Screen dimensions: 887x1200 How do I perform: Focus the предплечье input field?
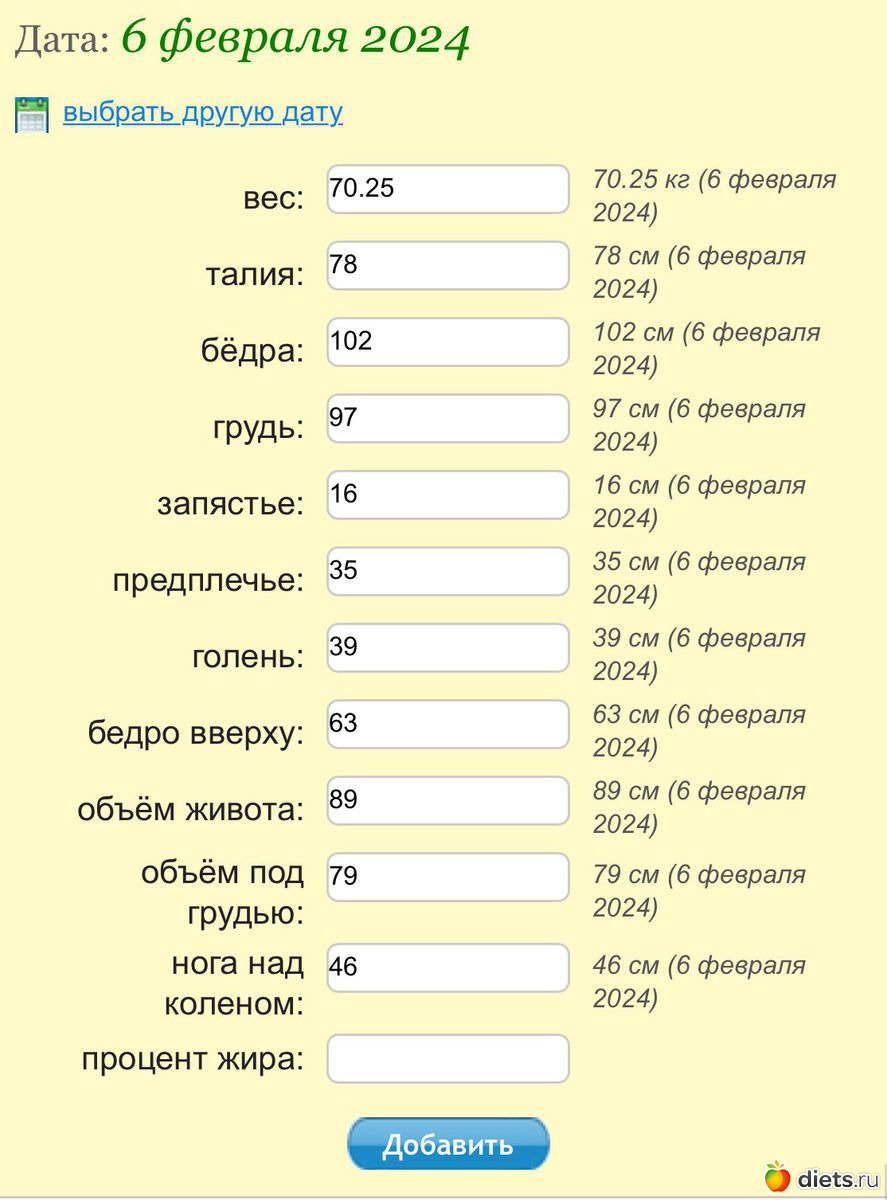click(448, 571)
